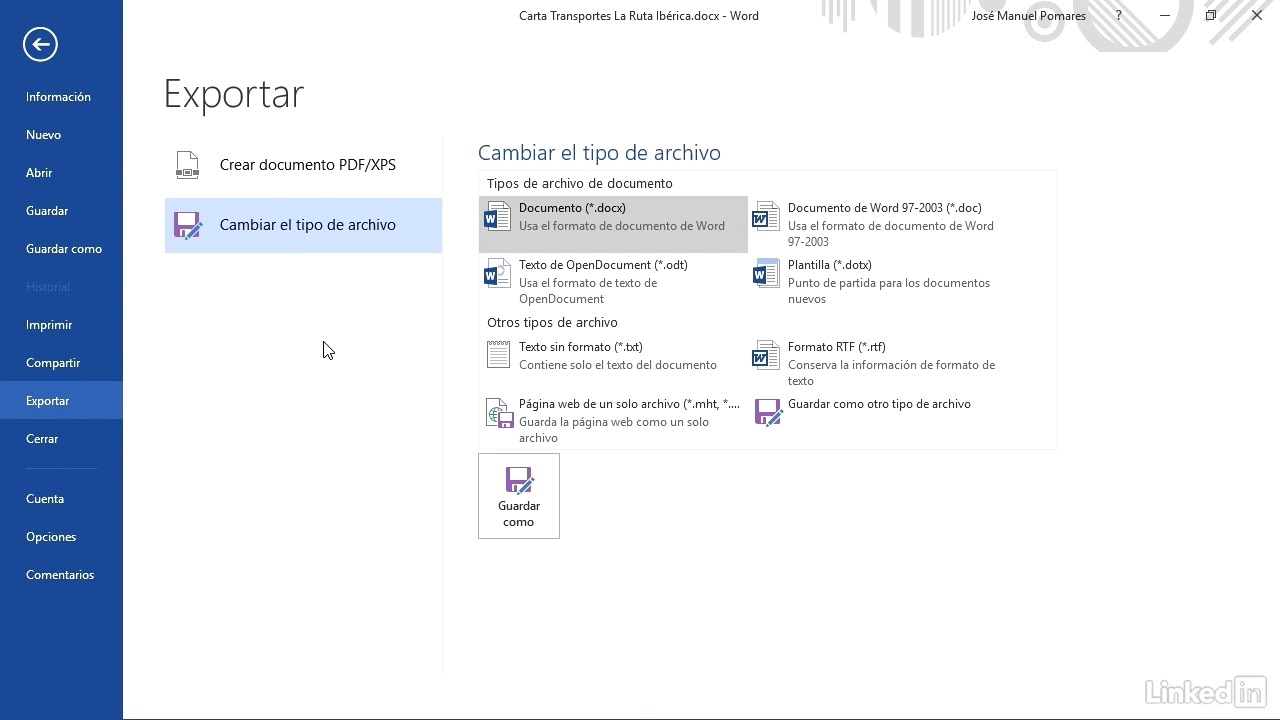Choose Texto de OpenDocument (*.odt) format

(x=613, y=281)
